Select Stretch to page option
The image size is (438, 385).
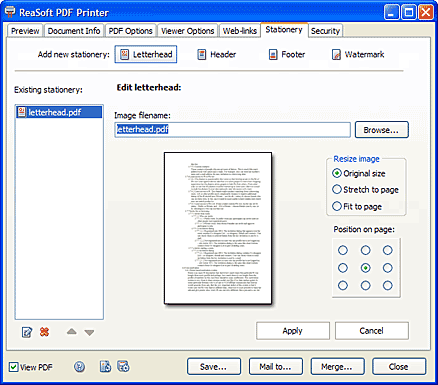click(337, 190)
